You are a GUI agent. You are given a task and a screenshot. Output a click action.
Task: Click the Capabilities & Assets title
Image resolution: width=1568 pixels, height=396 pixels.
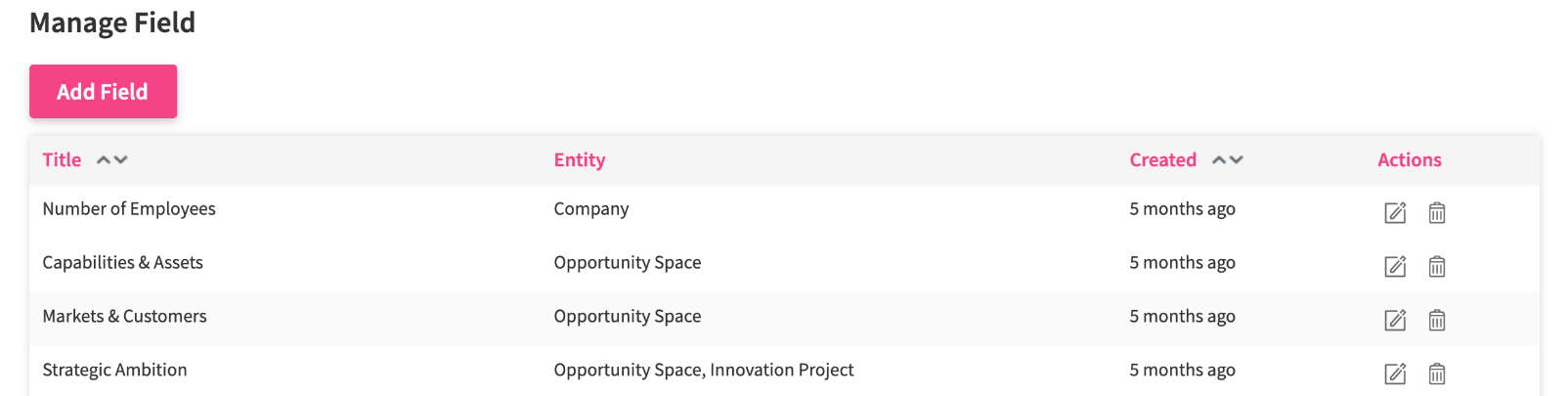[x=122, y=262]
